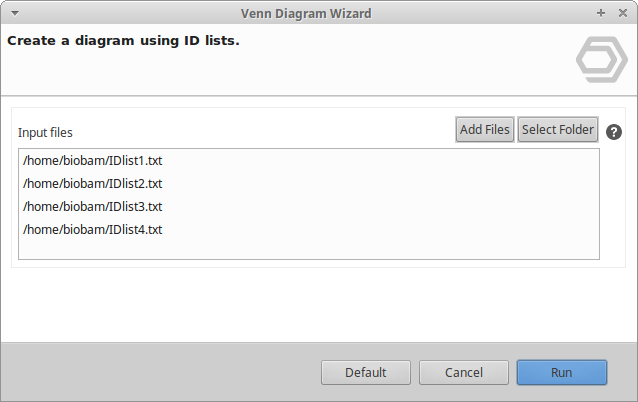Click the gray footer left of Default
638x402 pixels.
tap(150, 372)
